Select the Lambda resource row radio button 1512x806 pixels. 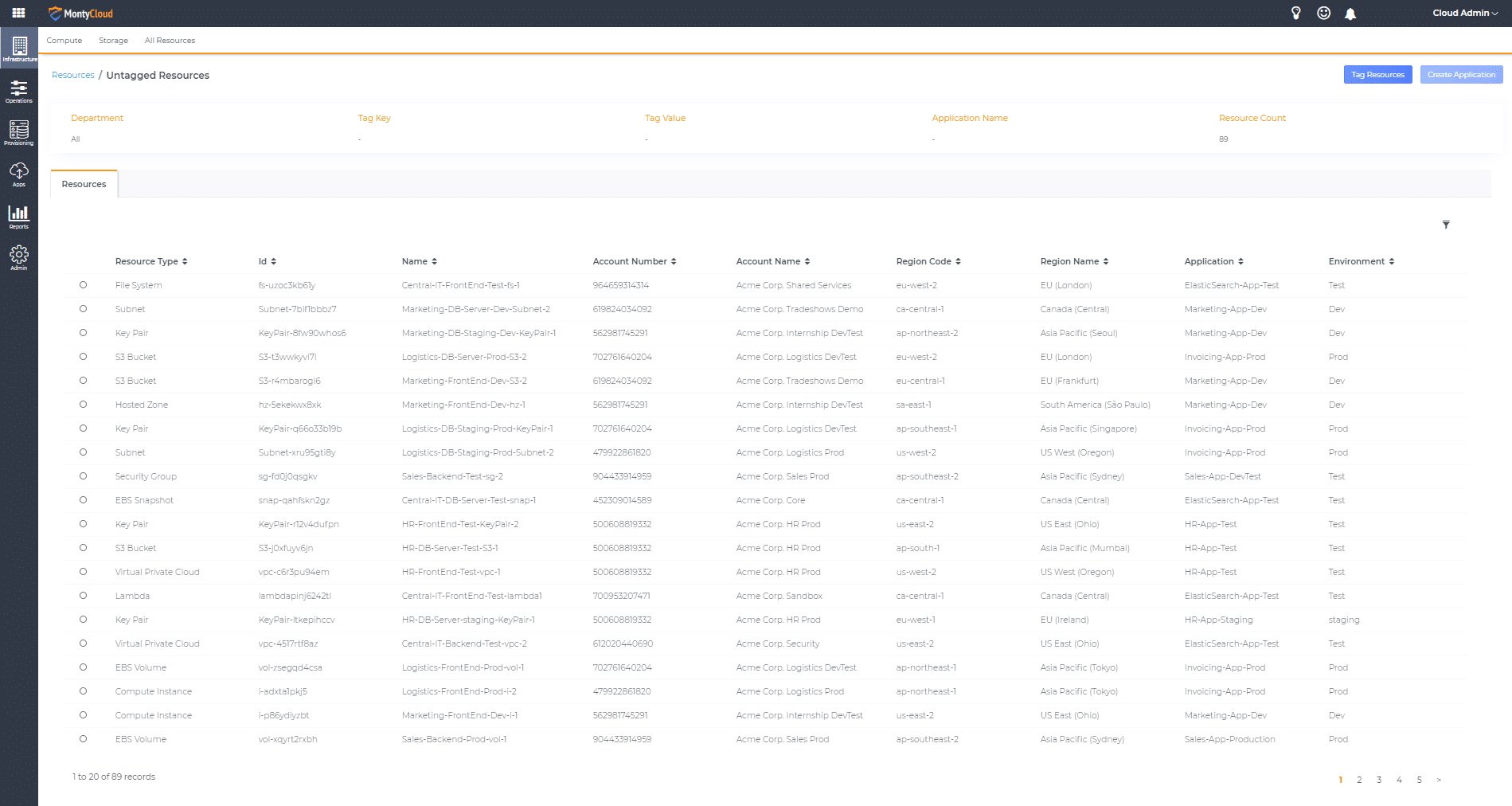click(83, 596)
